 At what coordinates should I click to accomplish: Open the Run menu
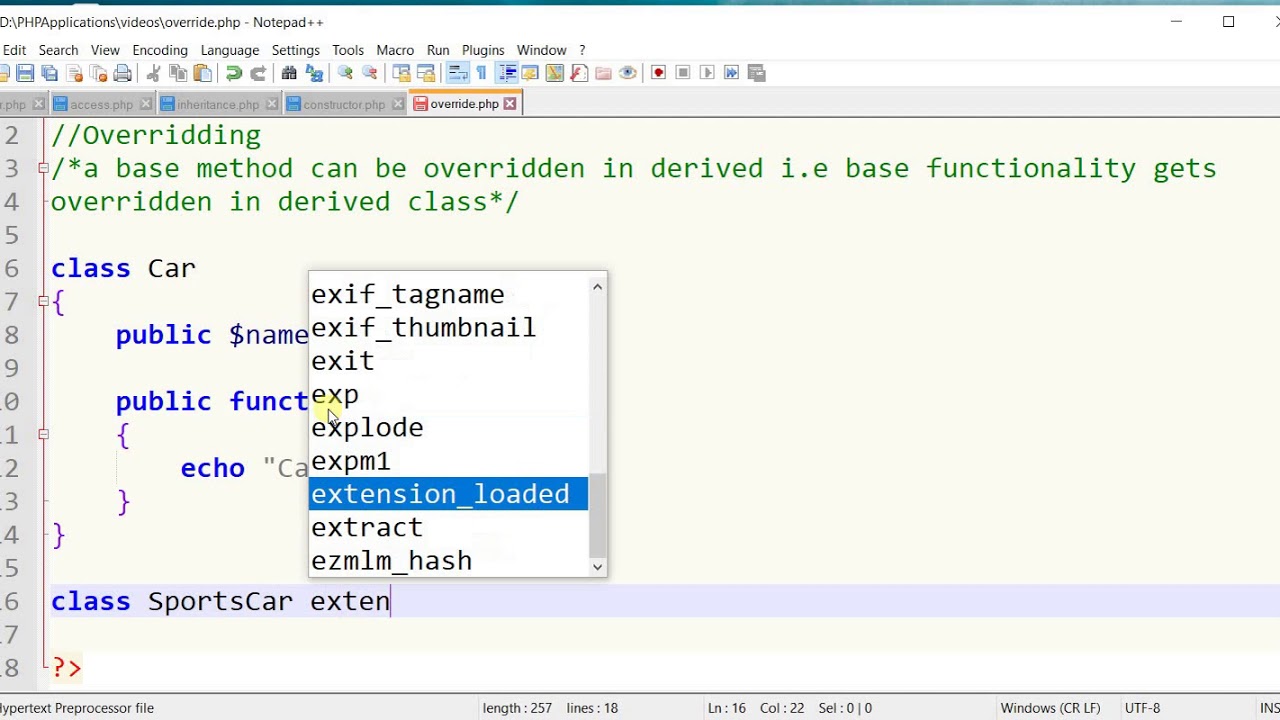pyautogui.click(x=438, y=50)
